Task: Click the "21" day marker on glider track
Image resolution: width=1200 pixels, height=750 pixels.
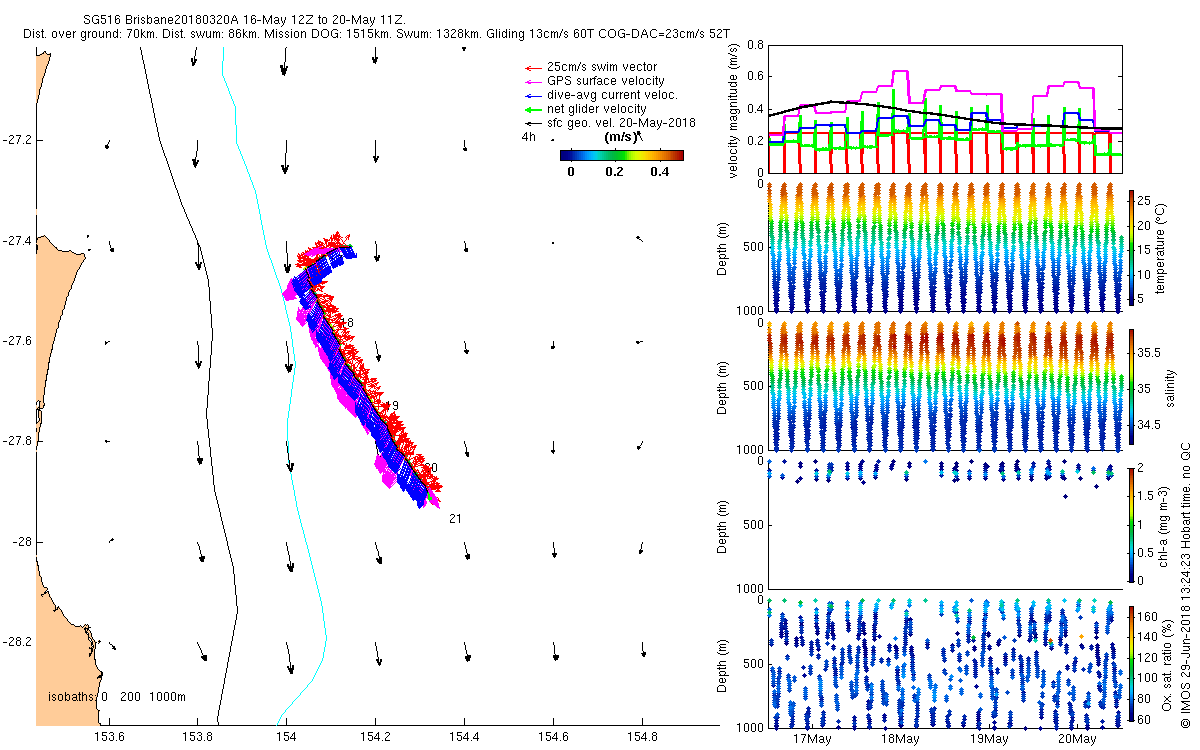Action: 455,519
